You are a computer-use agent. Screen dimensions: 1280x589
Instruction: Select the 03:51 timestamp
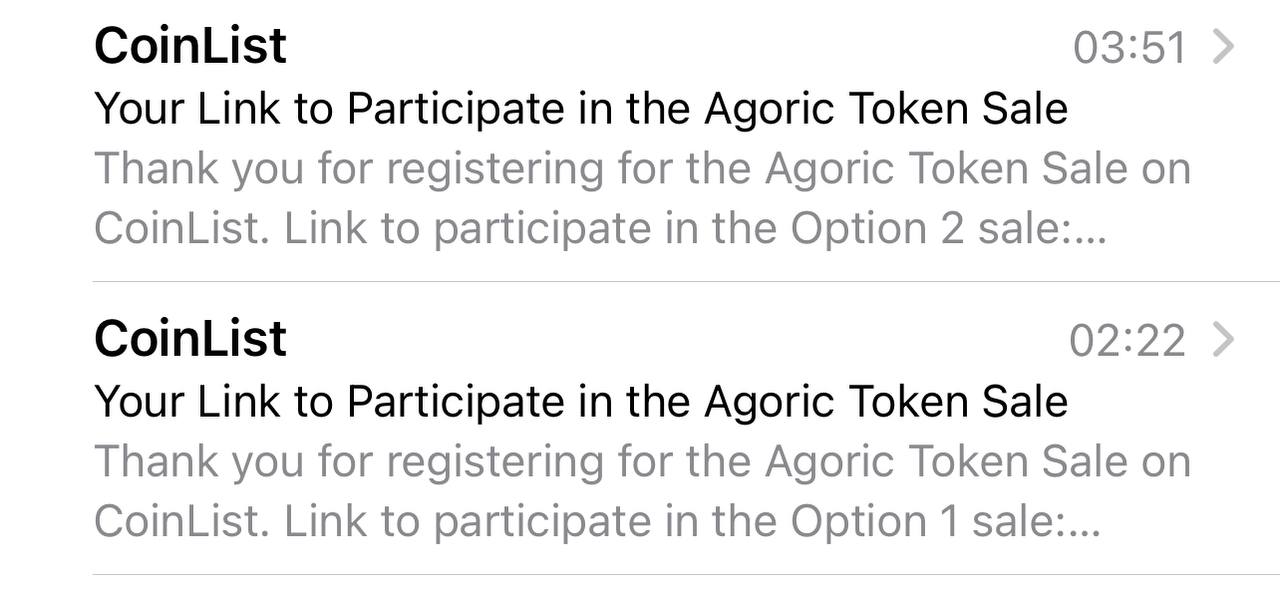pyautogui.click(x=1130, y=48)
